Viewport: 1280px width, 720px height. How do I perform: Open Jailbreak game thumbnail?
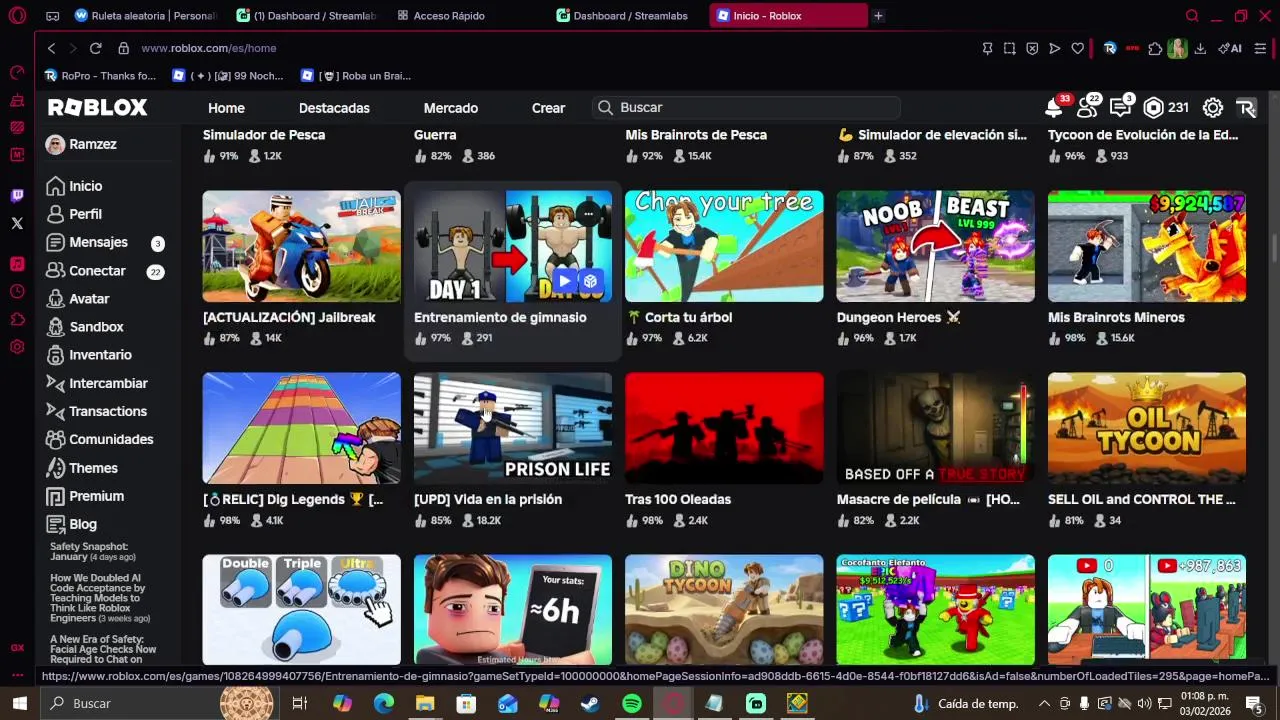(302, 246)
